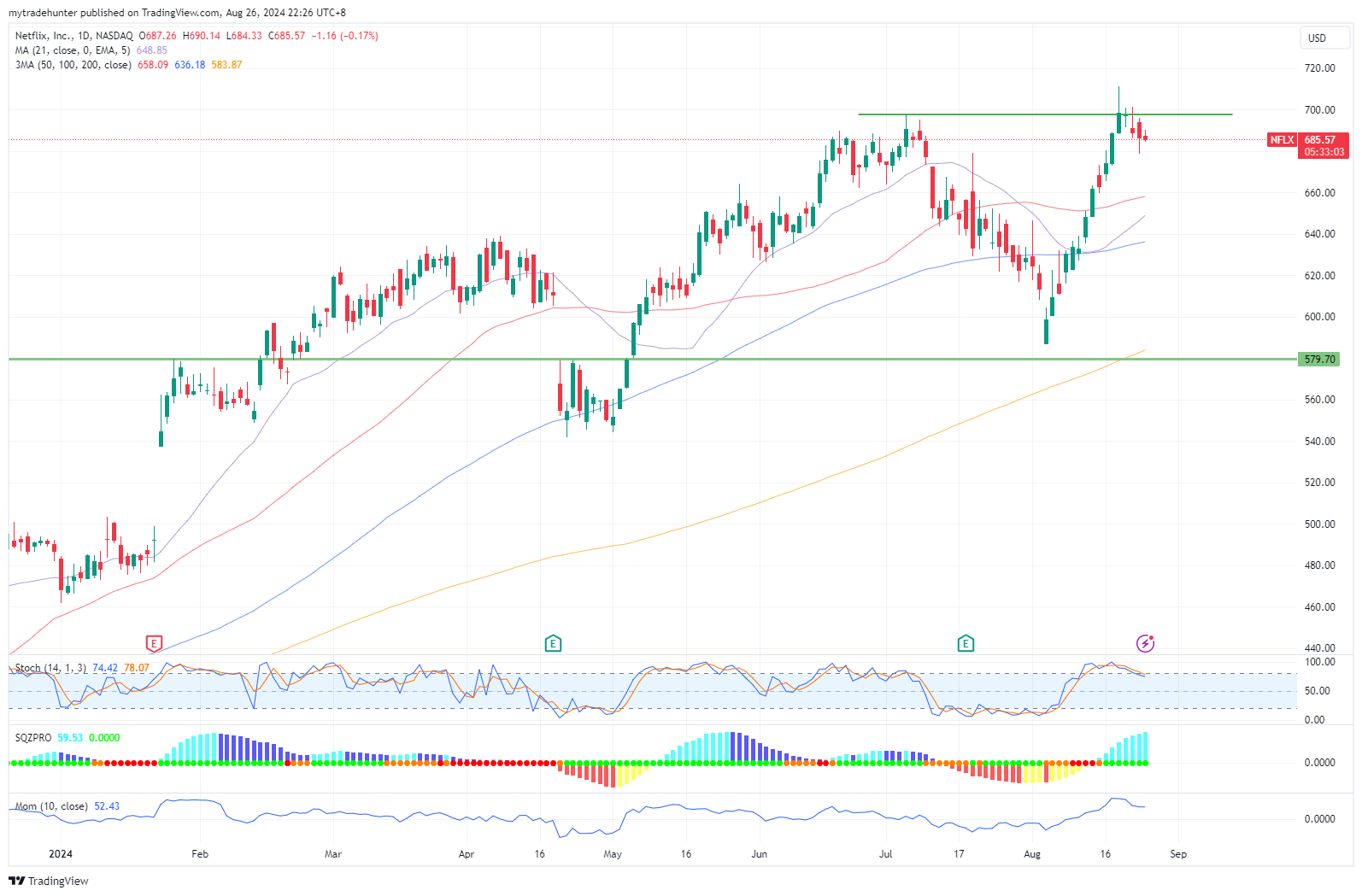The height and width of the screenshot is (896, 1362).
Task: Click the 74.42 stochastic K value
Action: [x=105, y=668]
